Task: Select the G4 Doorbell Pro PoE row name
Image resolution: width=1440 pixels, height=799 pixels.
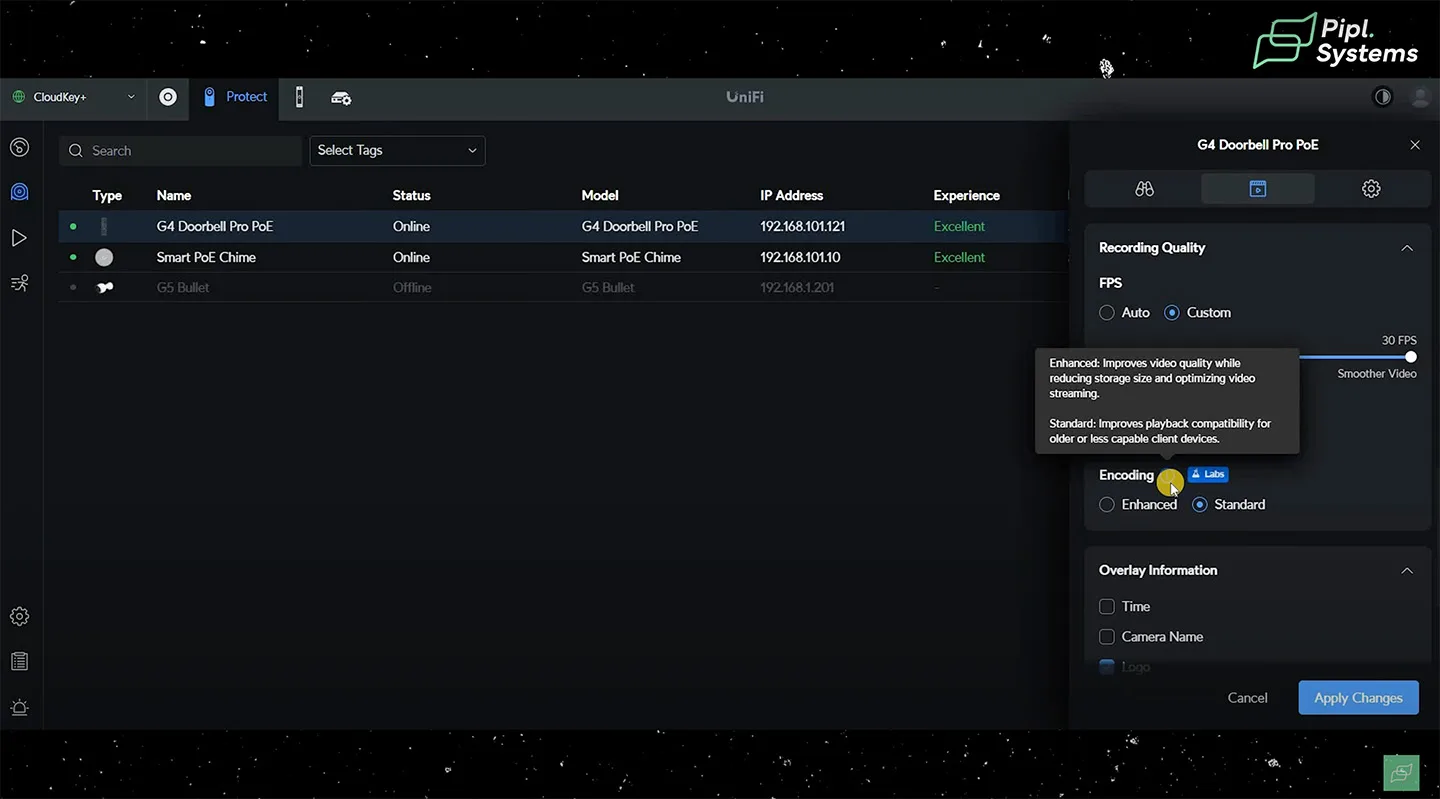Action: tap(215, 227)
